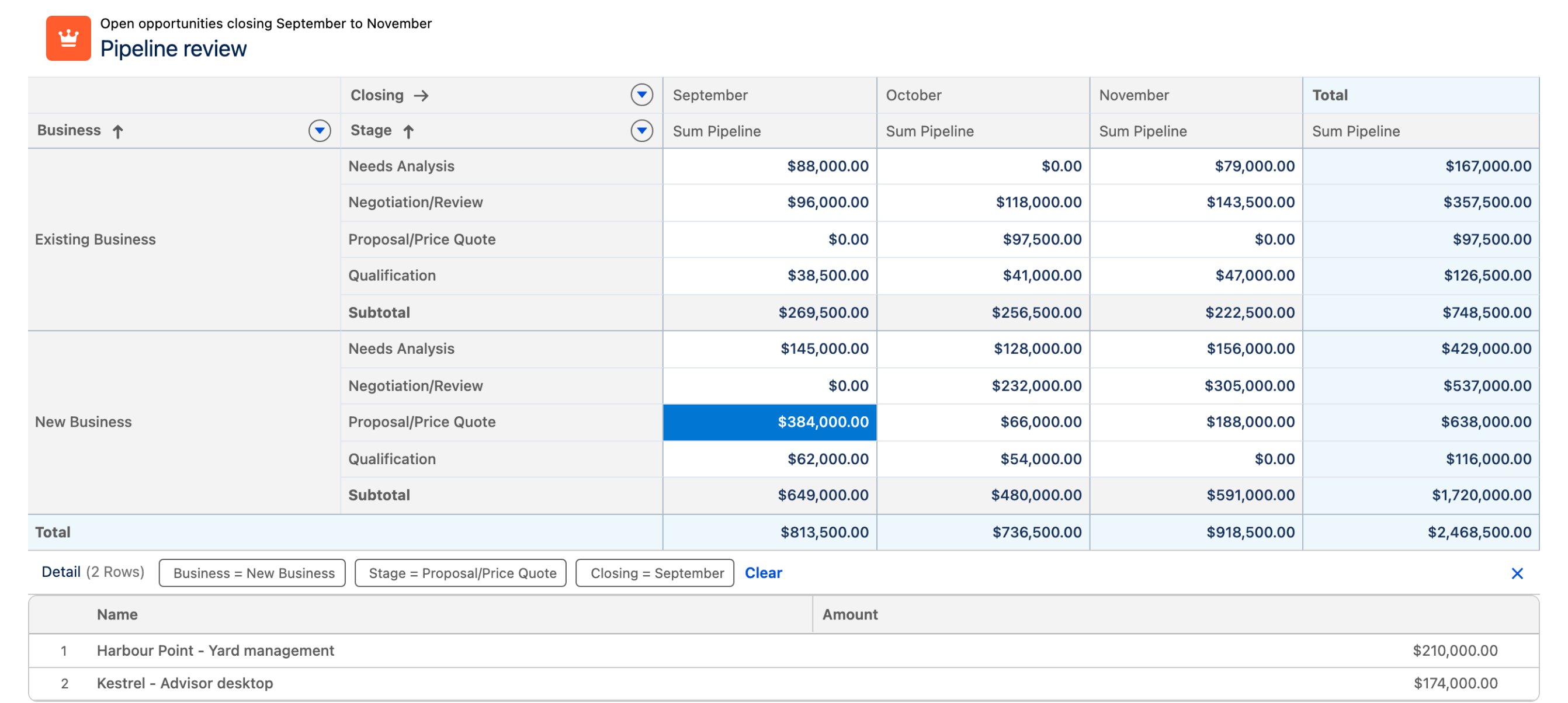
Task: Click the Business = New Business filter chip
Action: 252,573
